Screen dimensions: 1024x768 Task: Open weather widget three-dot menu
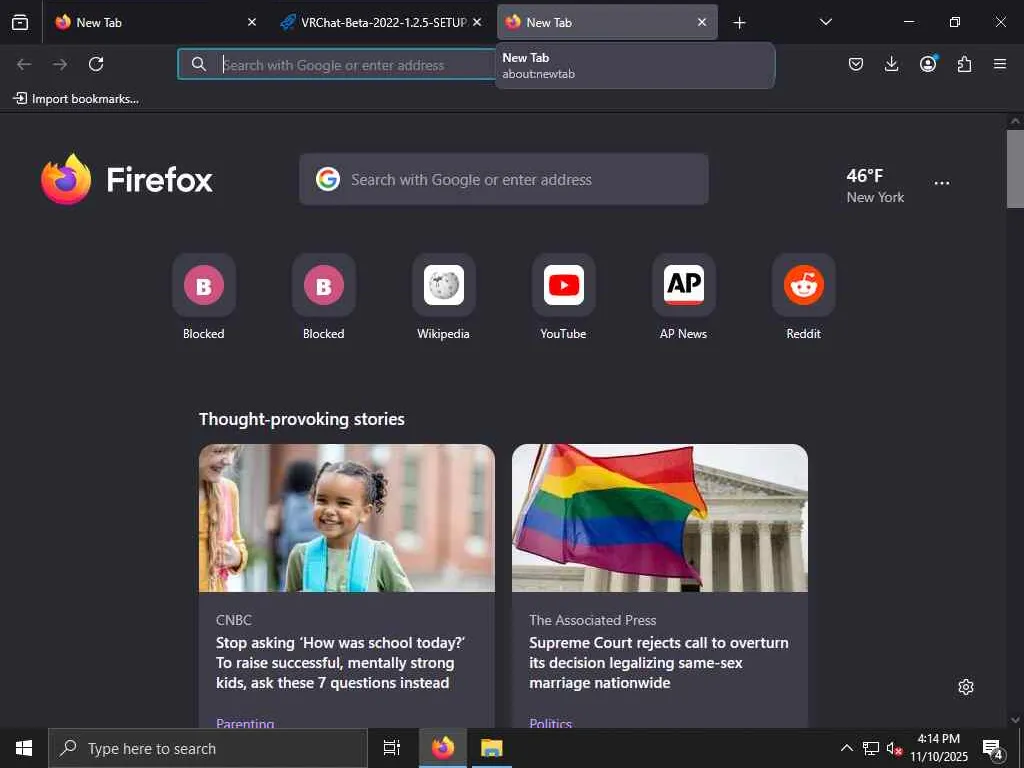942,184
